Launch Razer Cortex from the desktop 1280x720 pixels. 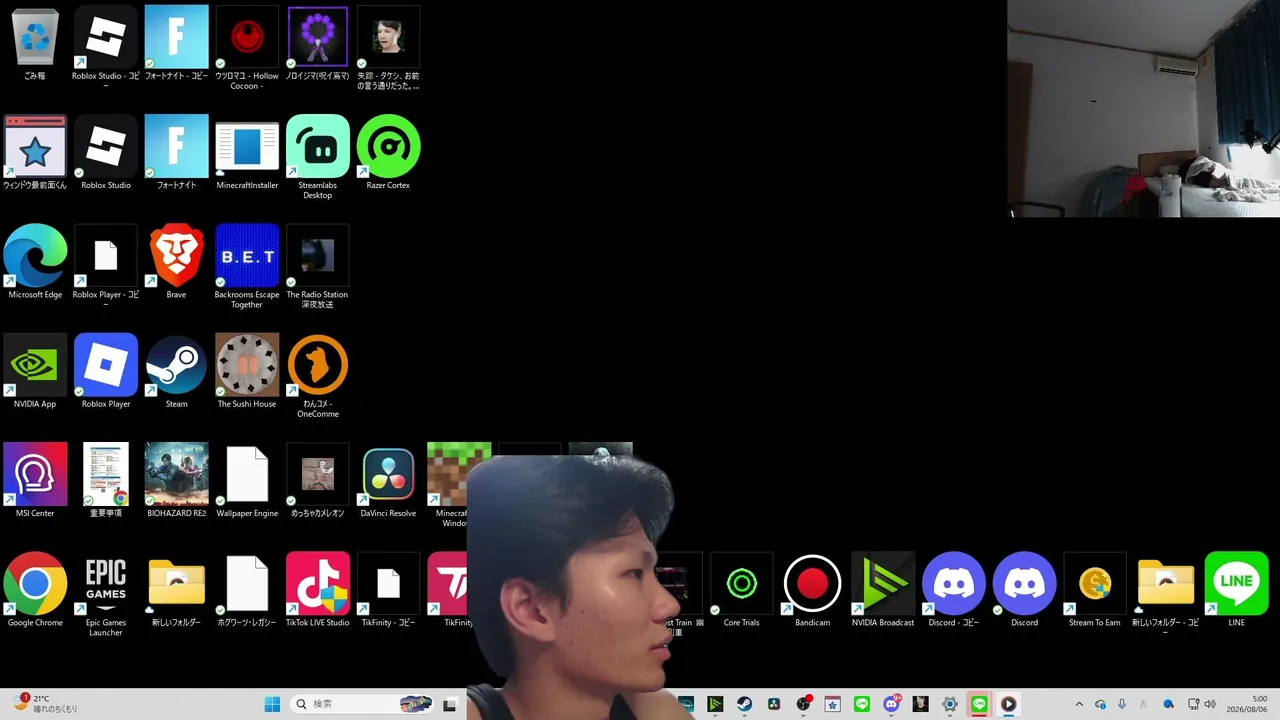coord(388,152)
